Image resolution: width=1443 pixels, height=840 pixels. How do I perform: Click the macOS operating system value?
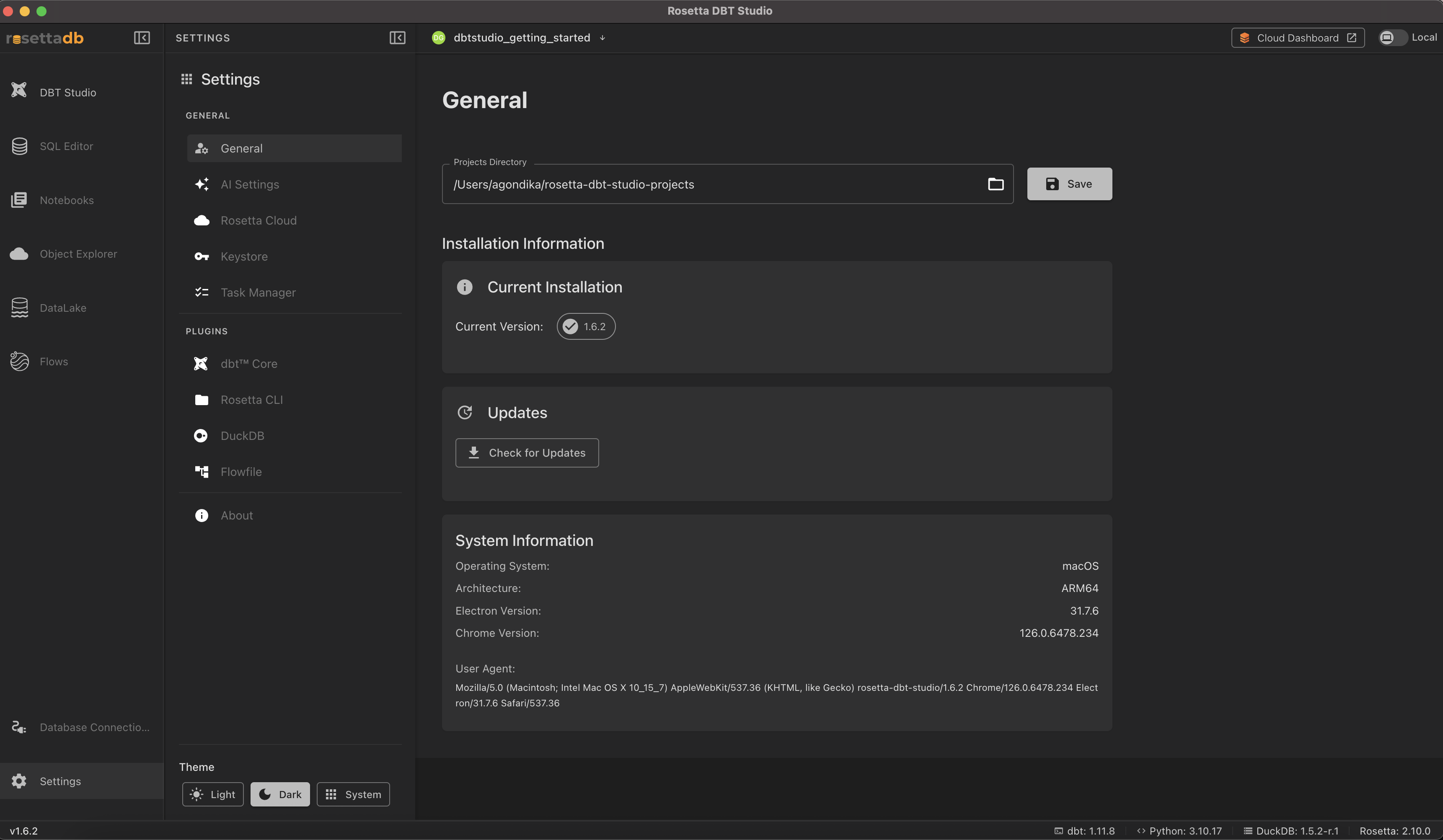pyautogui.click(x=1080, y=566)
